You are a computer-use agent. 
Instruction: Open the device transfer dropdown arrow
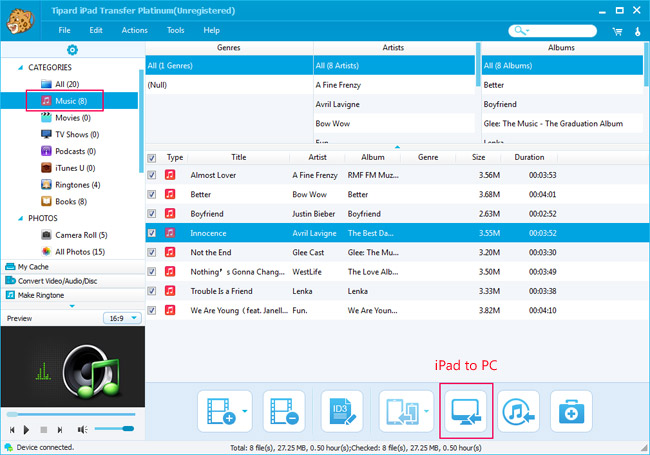click(x=426, y=411)
